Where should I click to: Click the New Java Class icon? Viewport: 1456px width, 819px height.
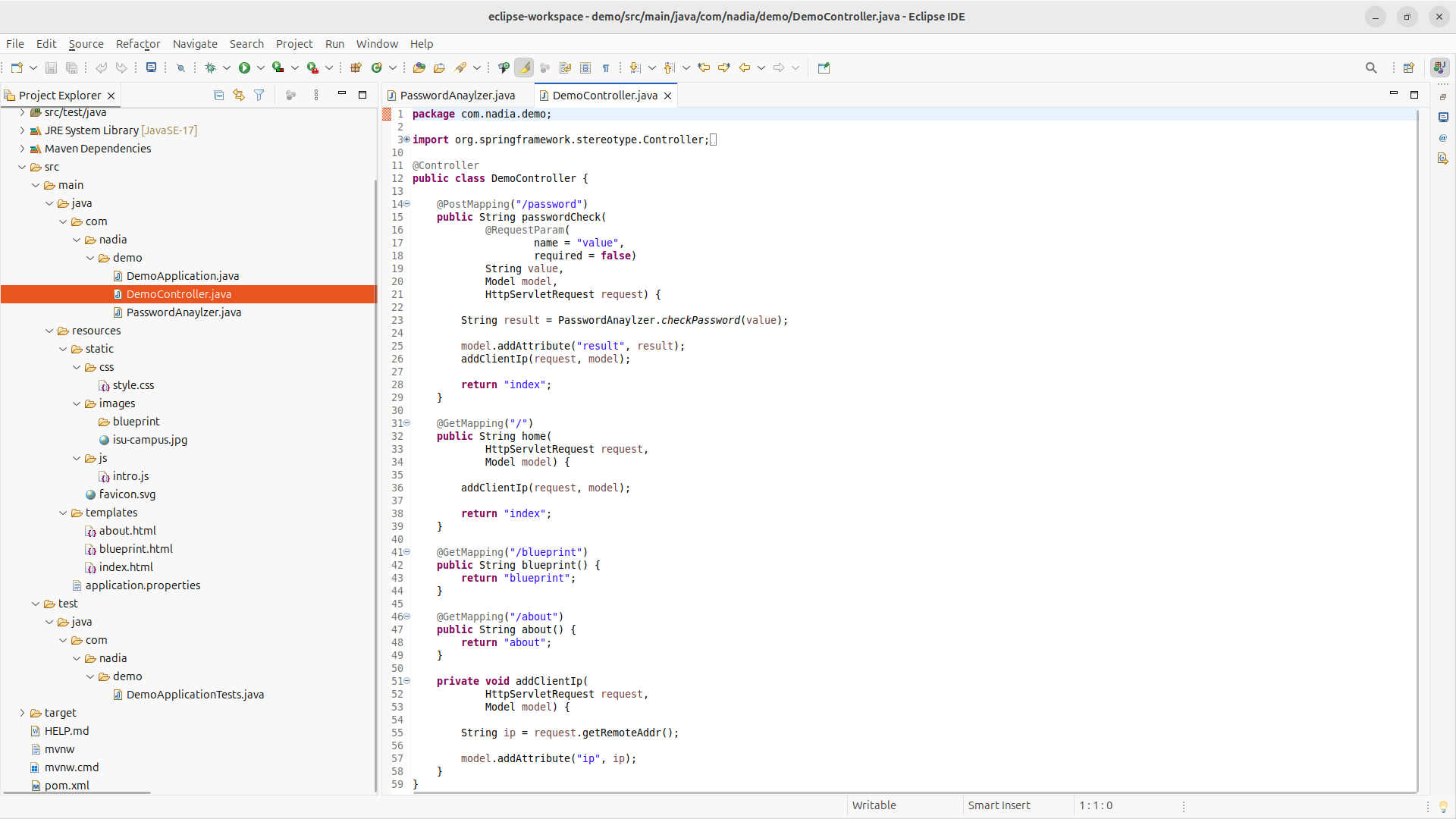point(377,67)
